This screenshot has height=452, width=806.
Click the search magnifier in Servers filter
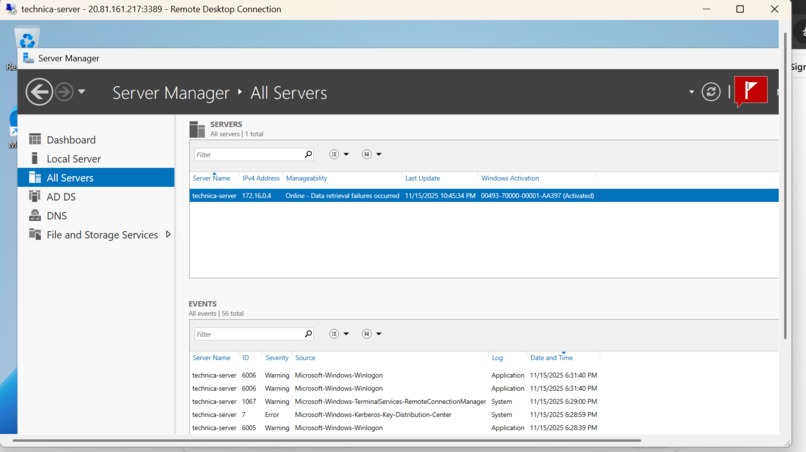coord(308,154)
